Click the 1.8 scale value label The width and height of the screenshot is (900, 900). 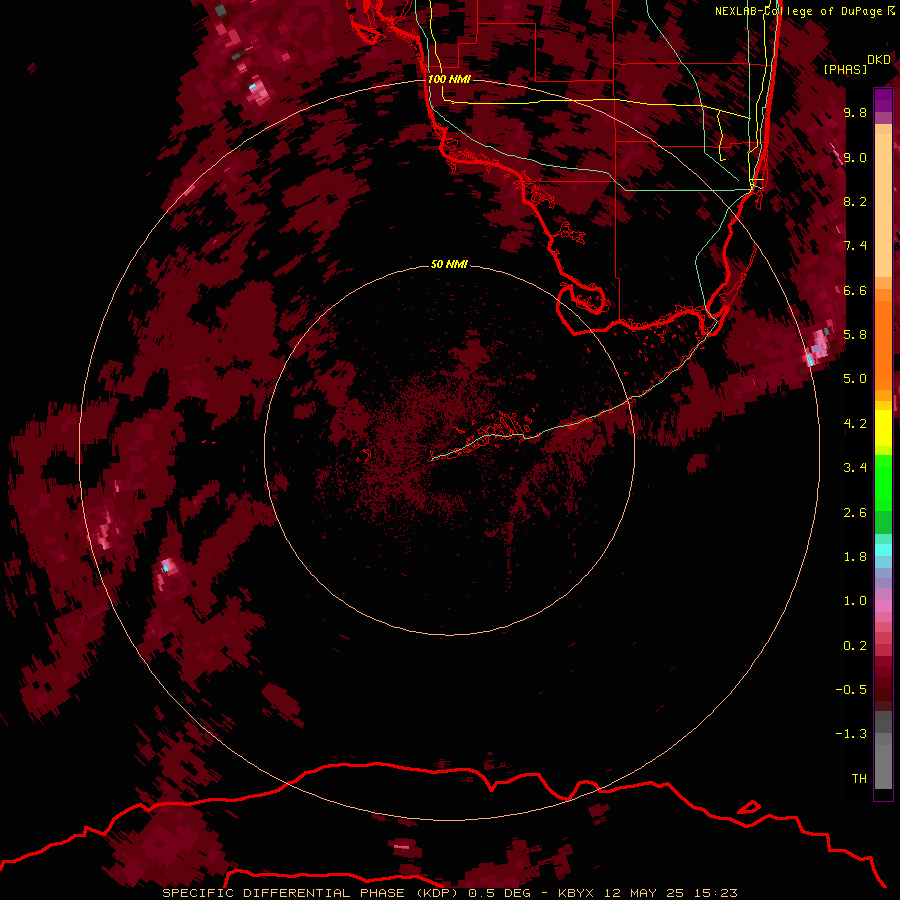(855, 557)
